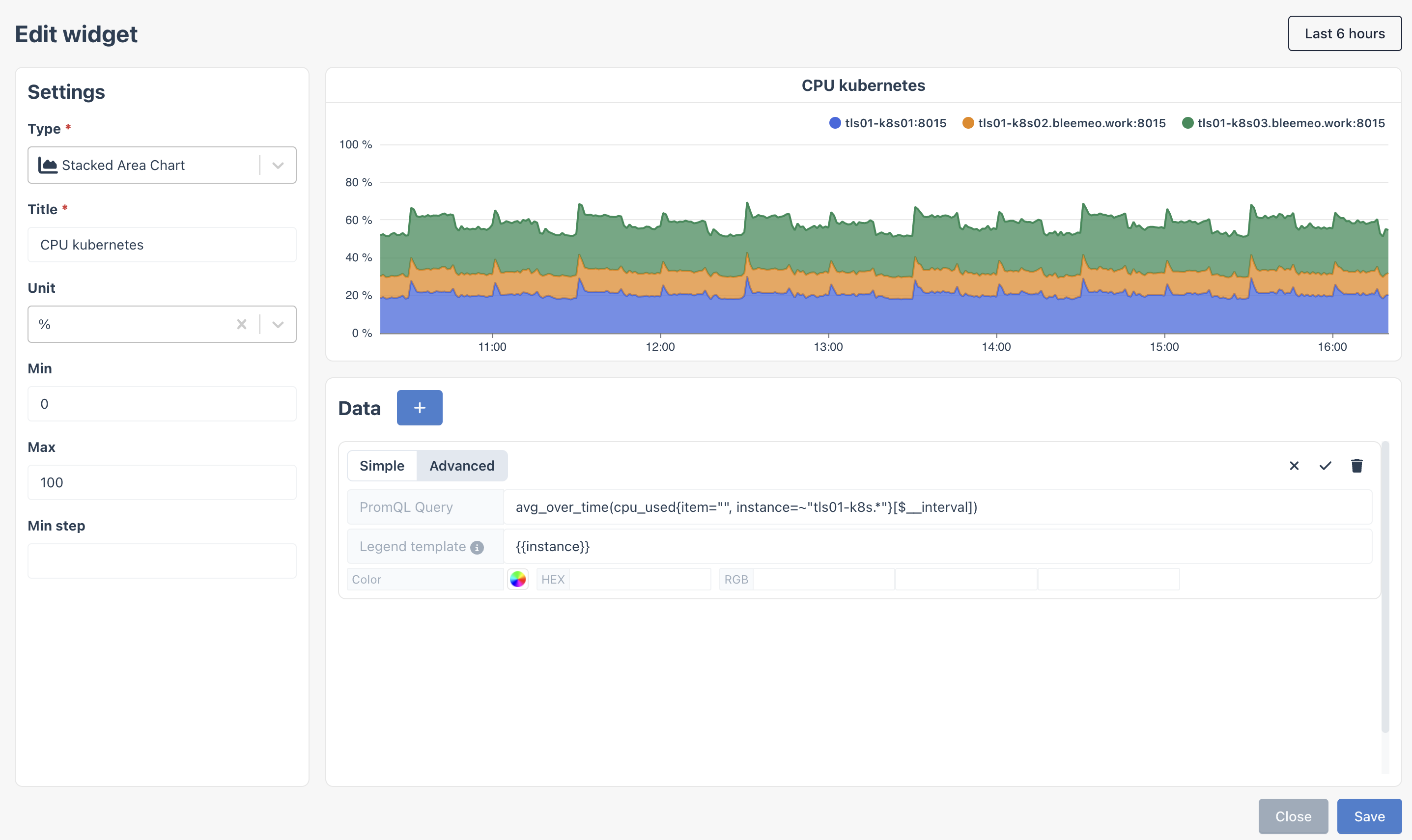Expand the Last 6 hours time range dropdown
Viewport: 1412px width, 840px height.
coord(1344,33)
